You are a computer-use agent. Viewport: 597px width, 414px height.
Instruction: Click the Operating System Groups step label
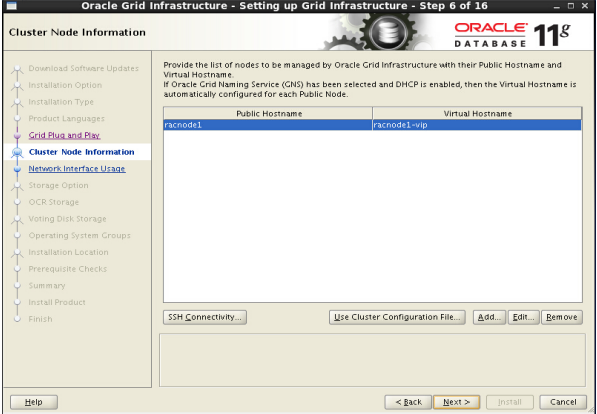80,235
